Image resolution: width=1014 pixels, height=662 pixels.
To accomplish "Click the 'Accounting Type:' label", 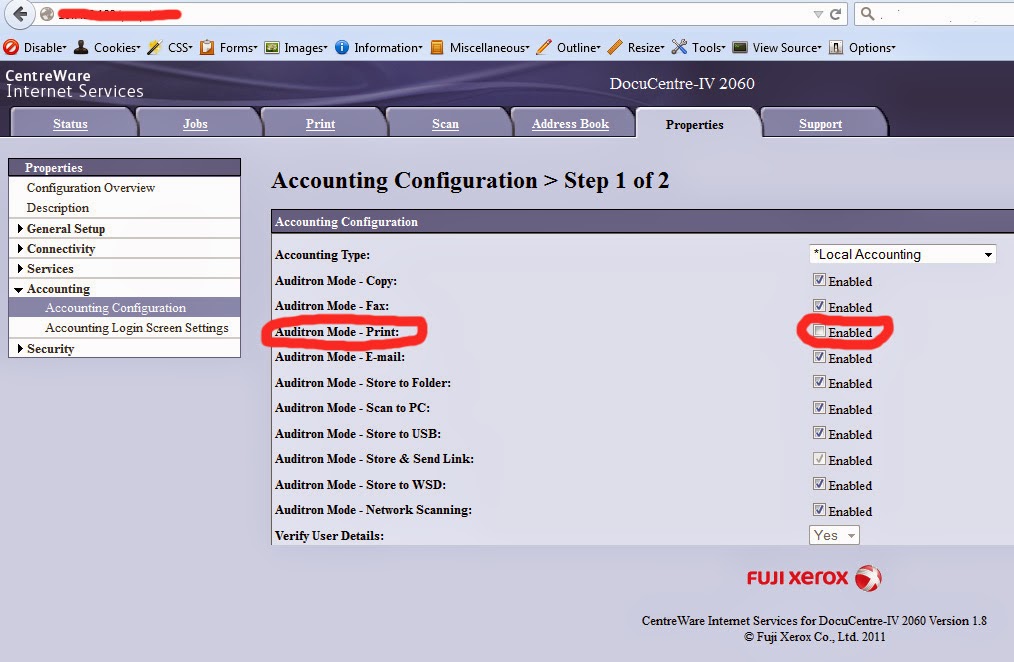I will (x=322, y=255).
